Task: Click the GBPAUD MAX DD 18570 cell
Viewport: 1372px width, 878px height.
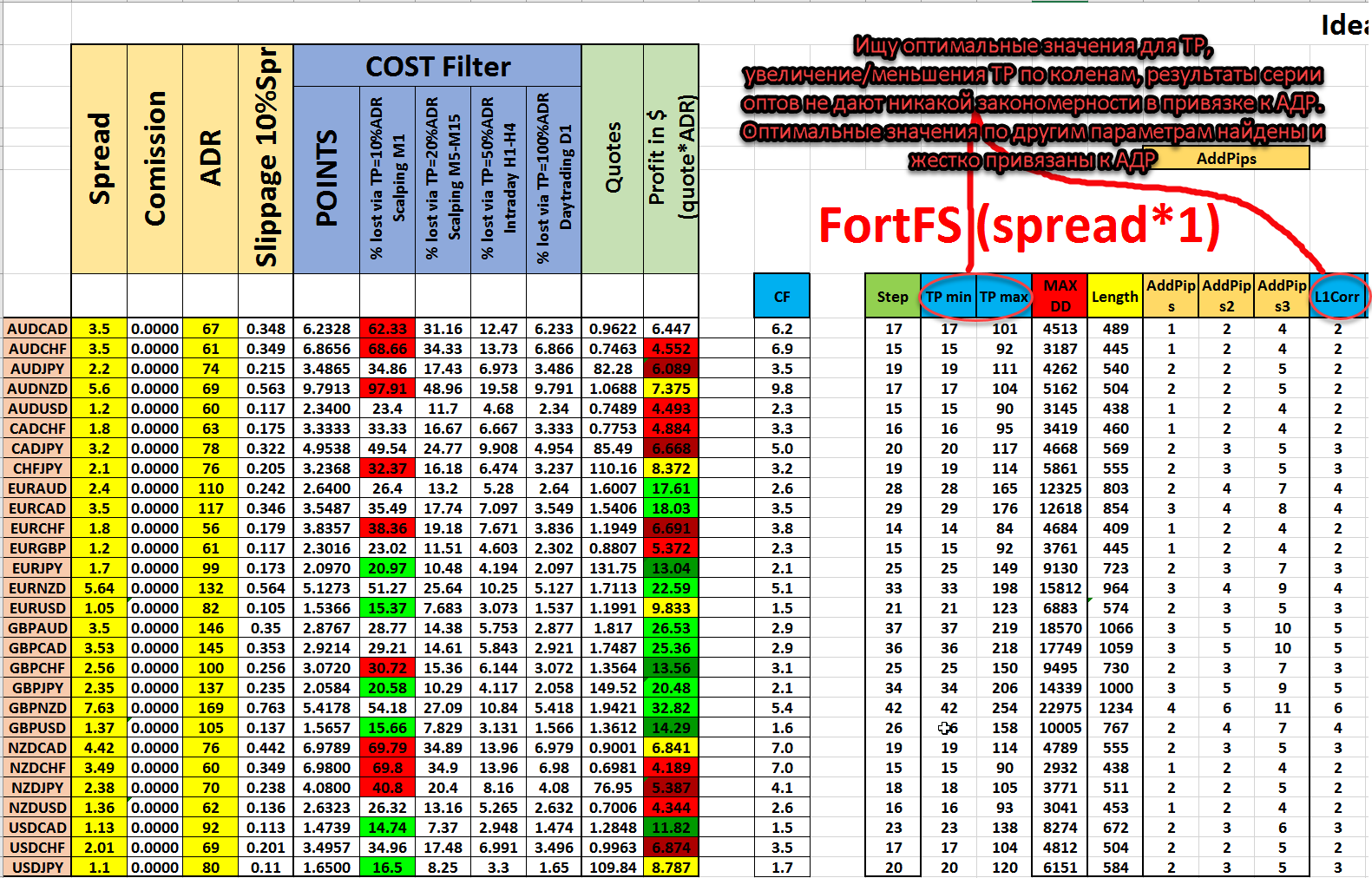Action: pyautogui.click(x=1060, y=628)
